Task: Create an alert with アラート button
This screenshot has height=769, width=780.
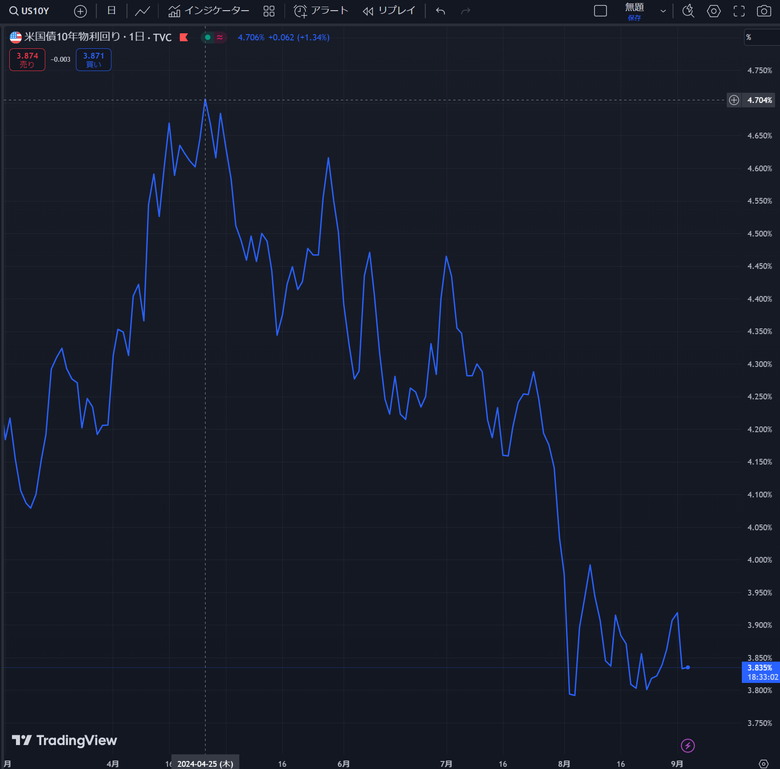Action: point(321,11)
